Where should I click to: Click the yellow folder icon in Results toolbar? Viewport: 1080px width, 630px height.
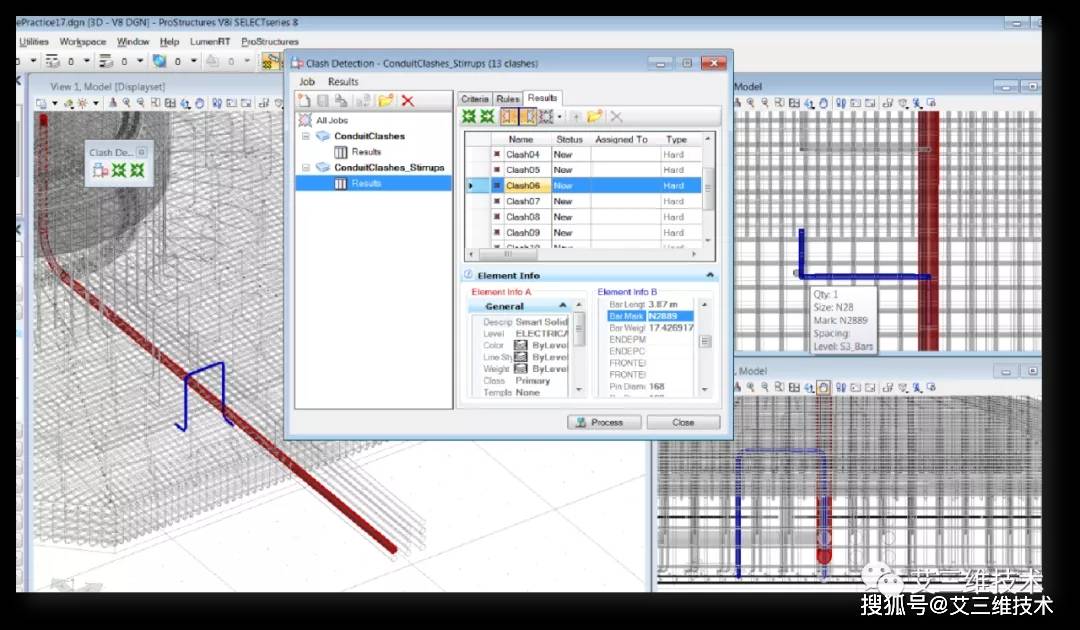click(594, 117)
